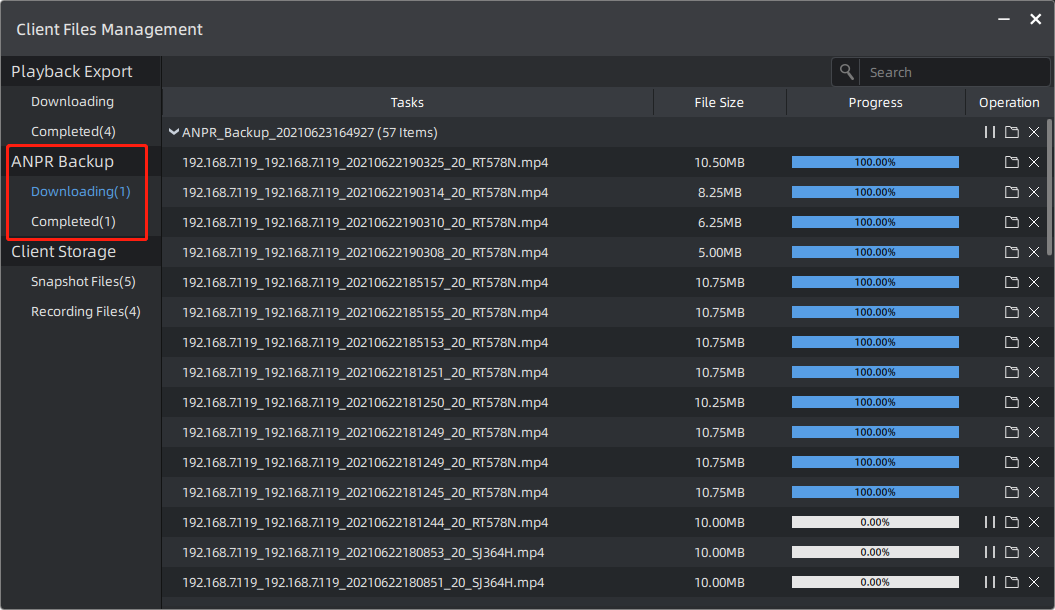
Task: Open Completed(1) under ANPR Backup
Action: coord(73,221)
